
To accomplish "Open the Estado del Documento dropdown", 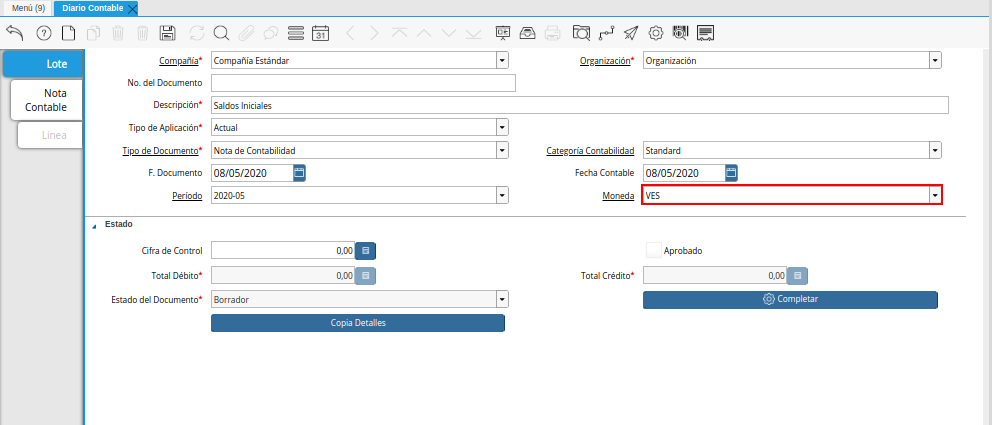I will (502, 299).
